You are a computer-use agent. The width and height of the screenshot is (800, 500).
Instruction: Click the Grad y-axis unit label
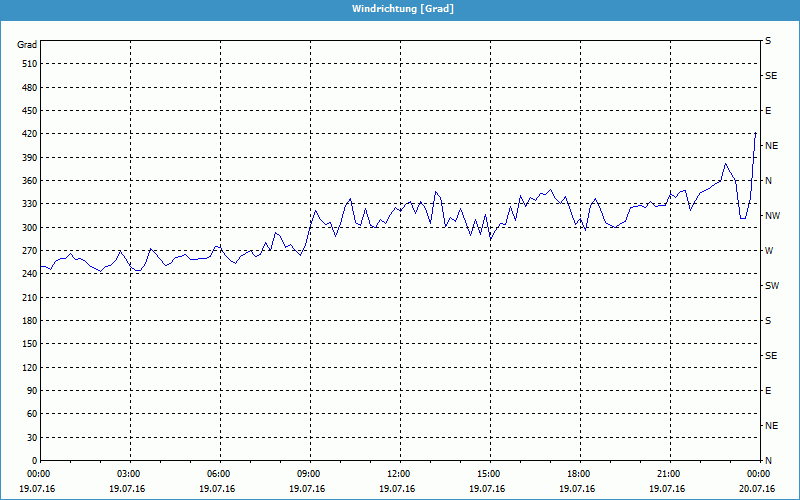(27, 45)
